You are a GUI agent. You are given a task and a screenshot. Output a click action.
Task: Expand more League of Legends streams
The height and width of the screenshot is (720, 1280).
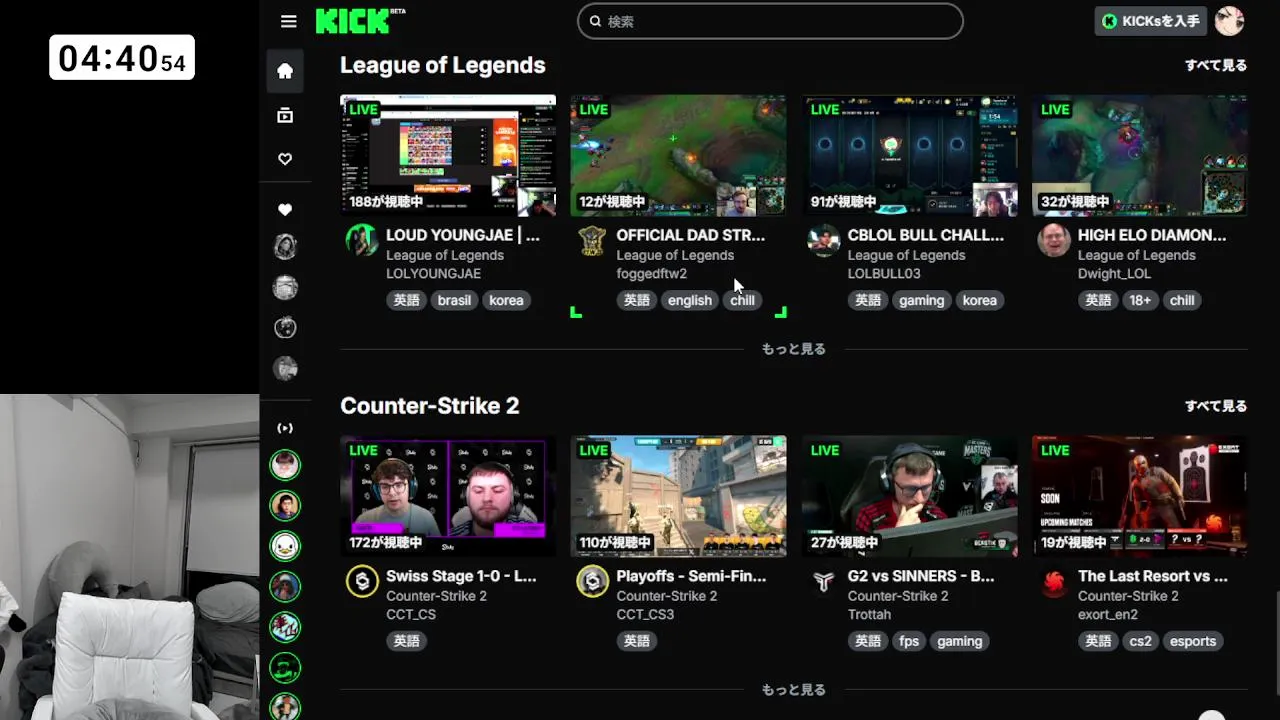click(794, 349)
